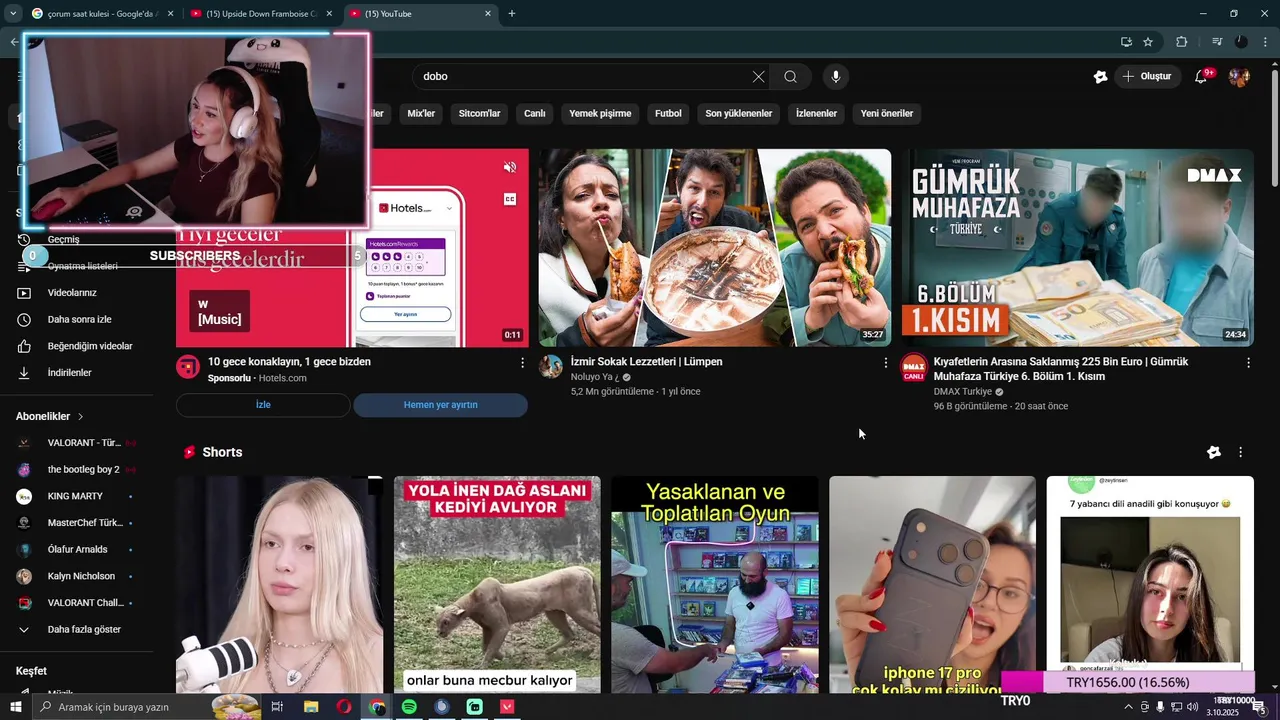Unmute the Hotels.com ad video
The height and width of the screenshot is (720, 1280).
click(510, 167)
